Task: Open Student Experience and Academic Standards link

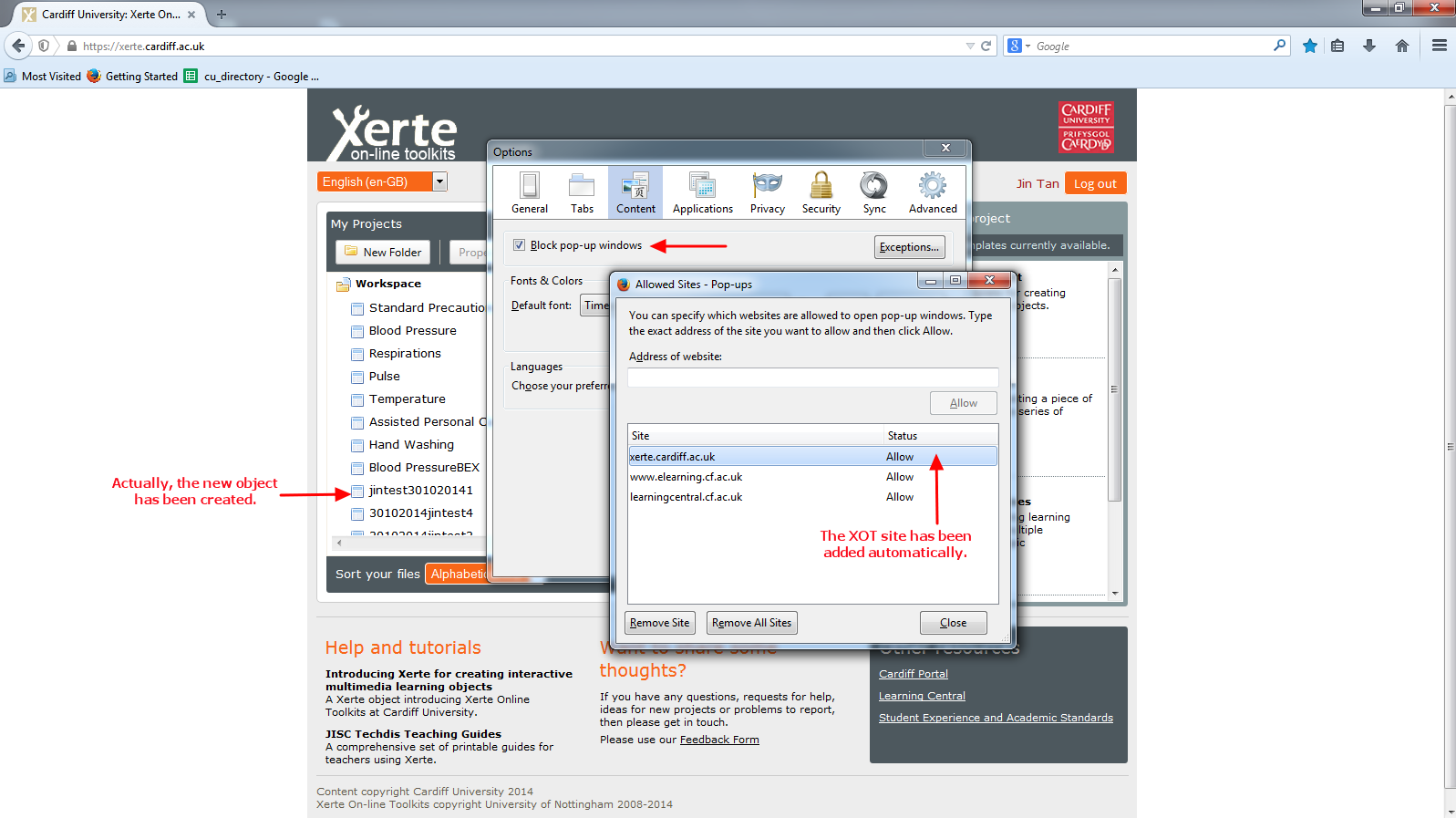Action: pos(996,718)
